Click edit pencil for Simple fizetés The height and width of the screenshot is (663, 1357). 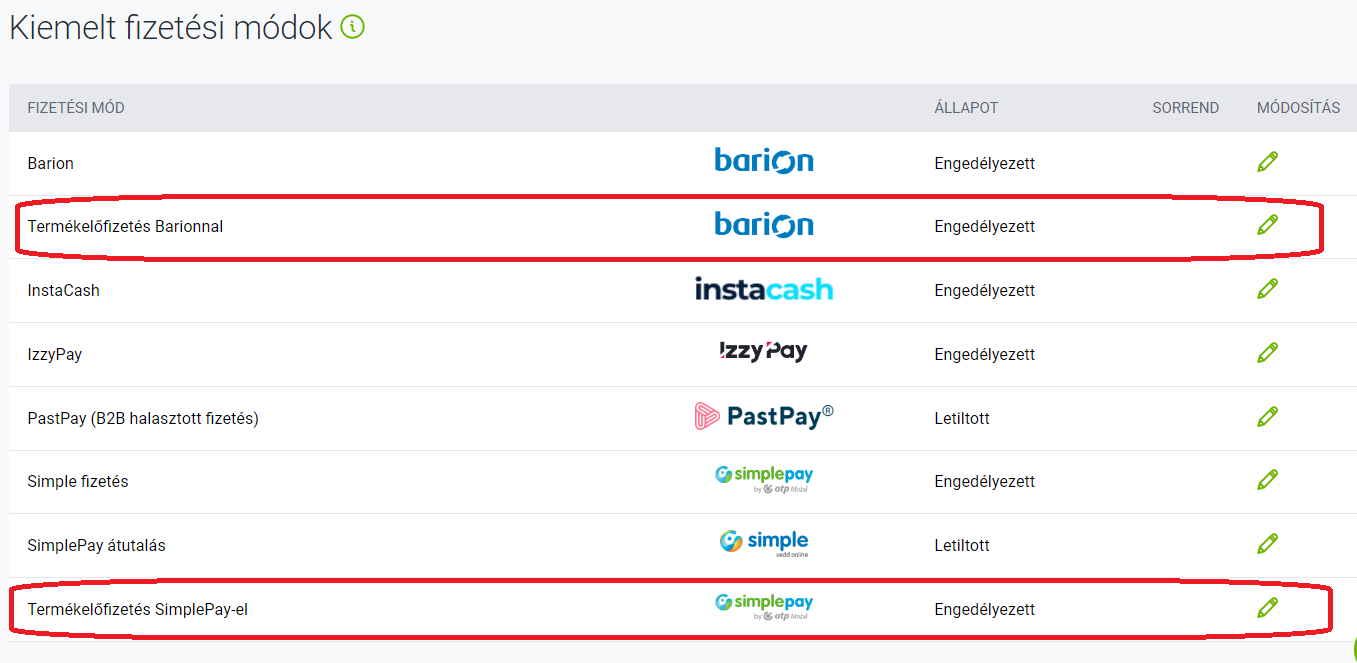pos(1268,480)
